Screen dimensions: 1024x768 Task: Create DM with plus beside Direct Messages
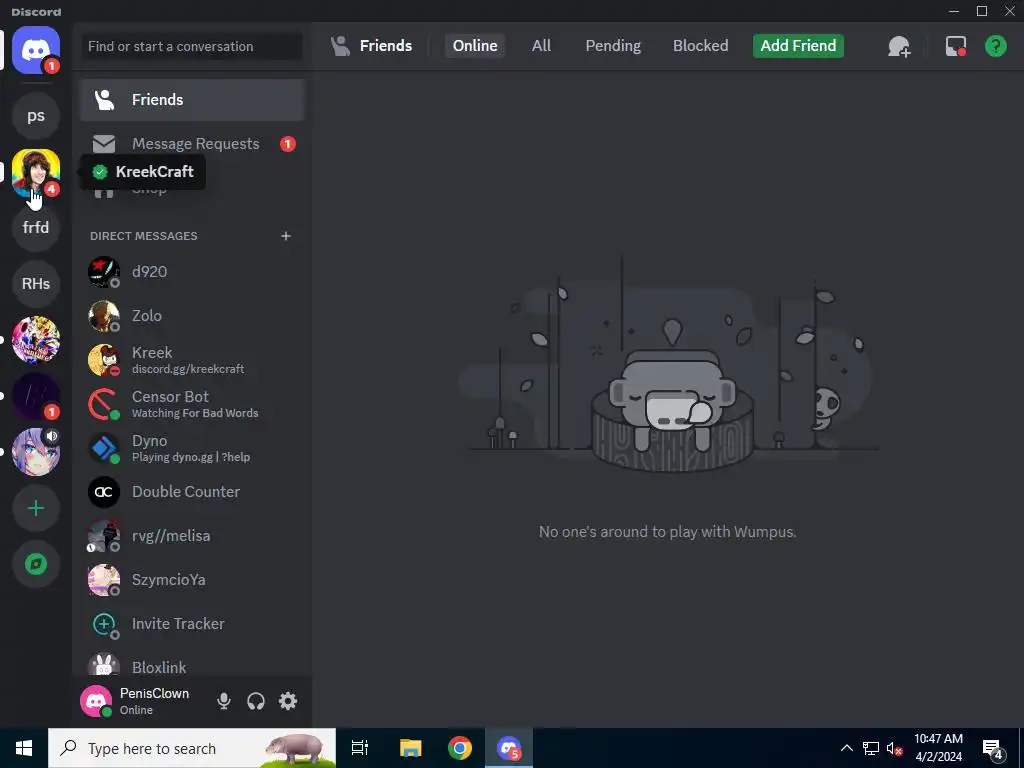[285, 236]
